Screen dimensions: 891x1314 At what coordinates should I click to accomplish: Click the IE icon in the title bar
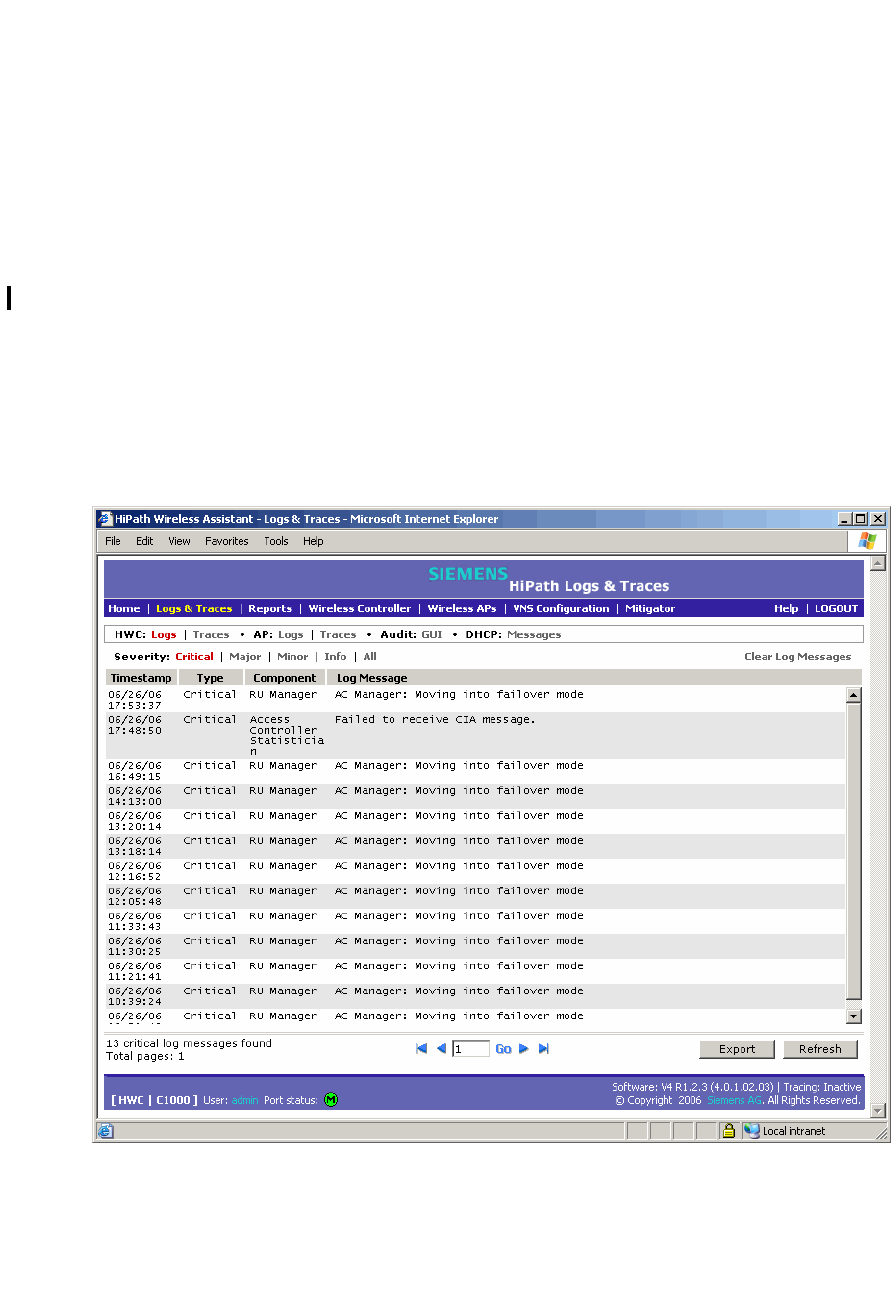click(105, 519)
